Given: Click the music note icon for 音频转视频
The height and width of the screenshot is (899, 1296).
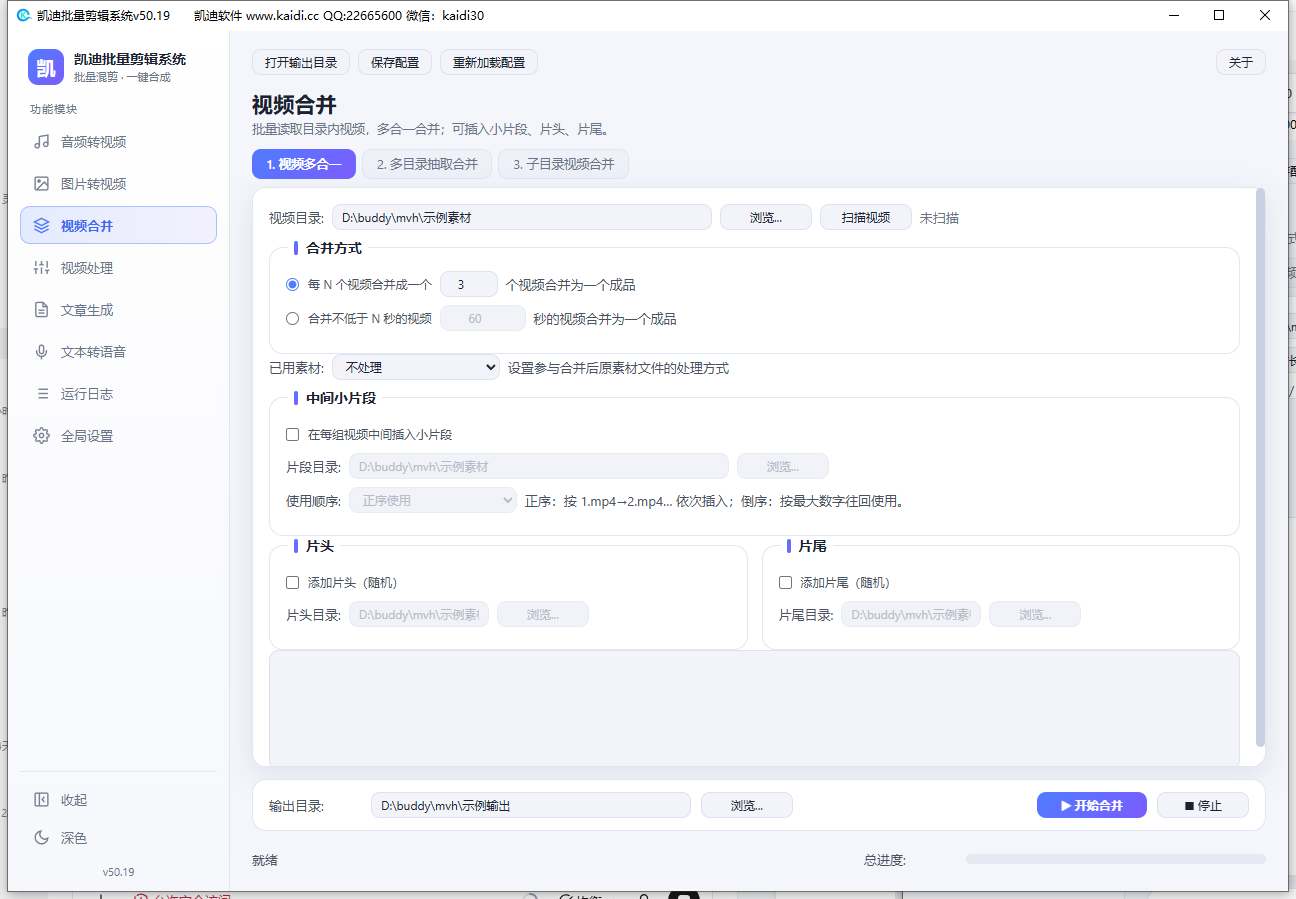Looking at the screenshot, I should tap(42, 142).
